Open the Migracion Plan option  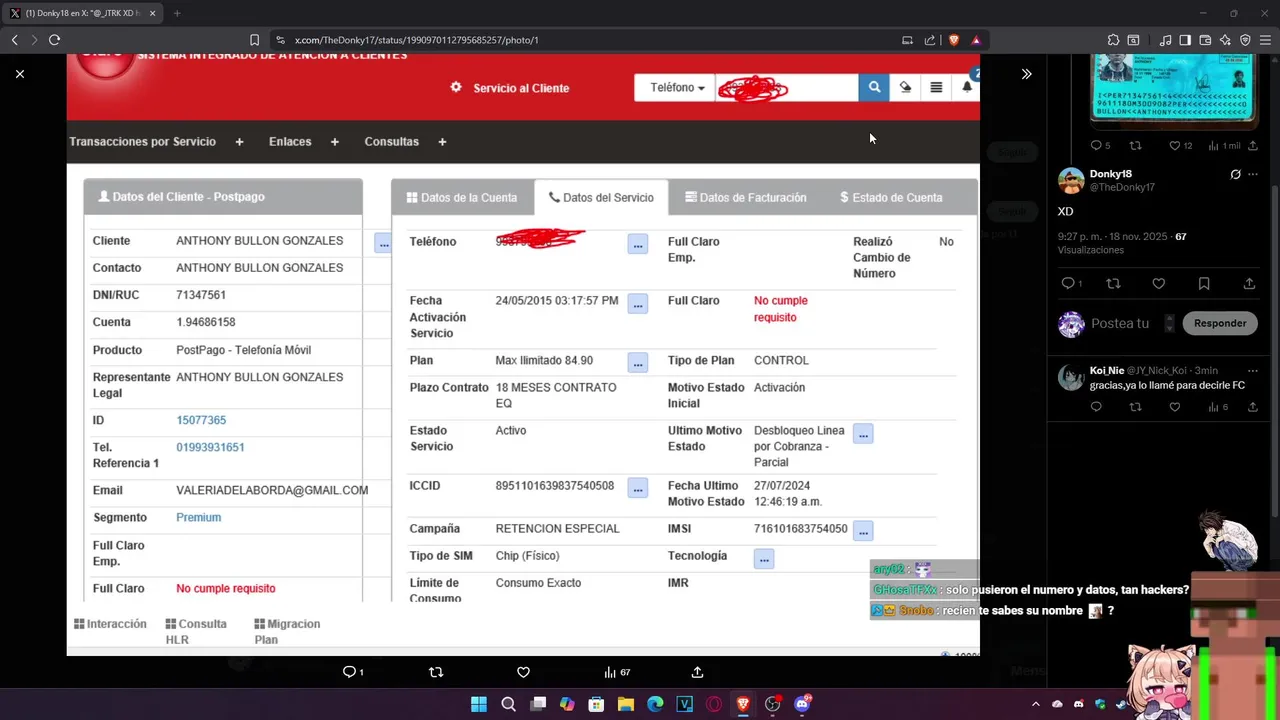coord(287,632)
